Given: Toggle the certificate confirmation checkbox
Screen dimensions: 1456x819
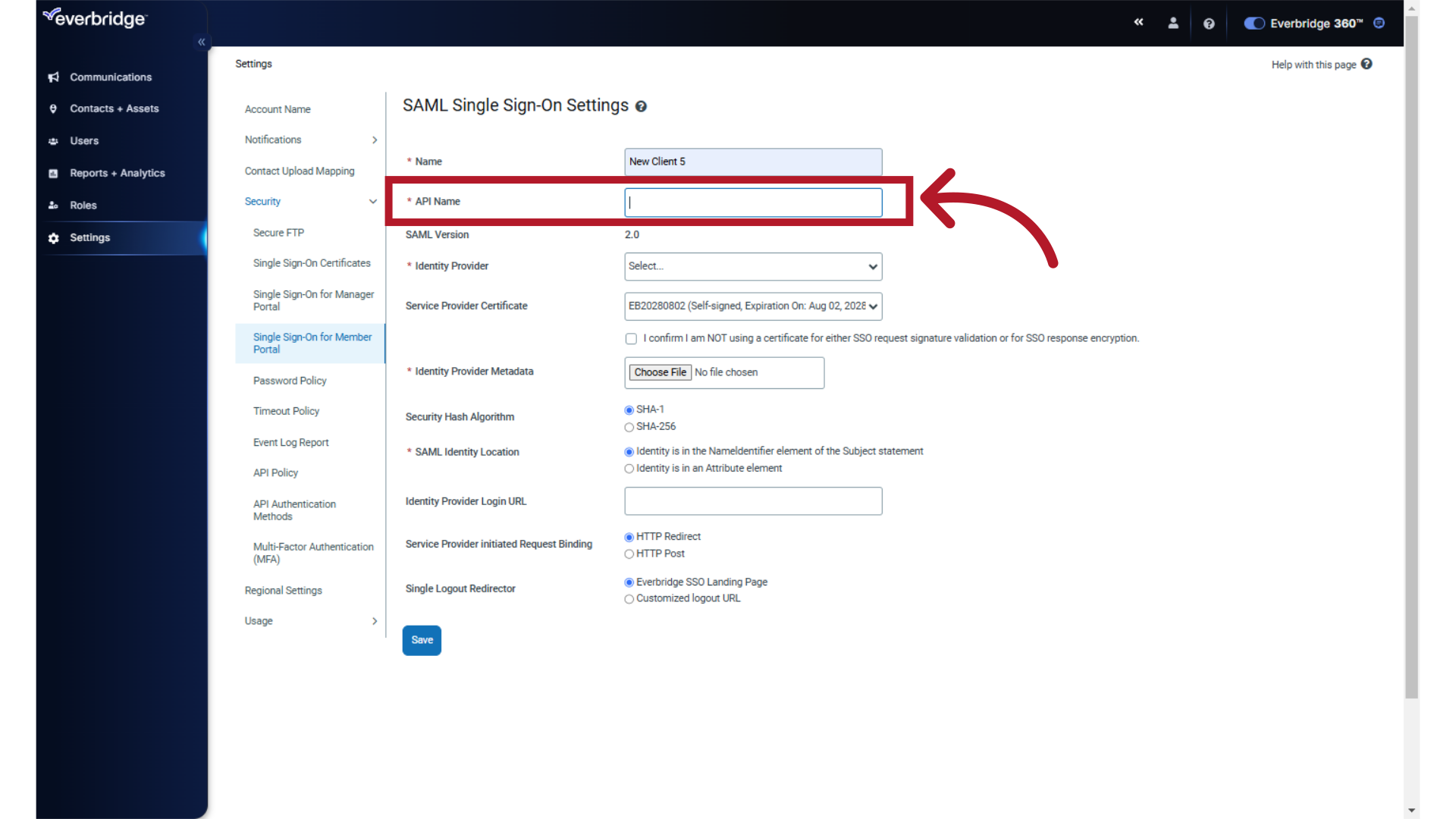Looking at the screenshot, I should [630, 338].
